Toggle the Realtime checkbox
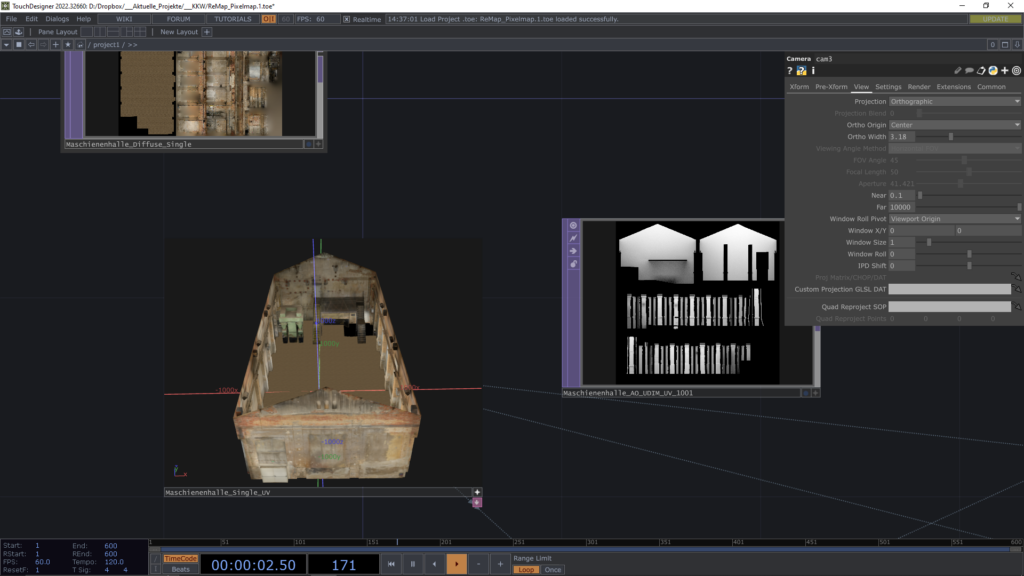The width and height of the screenshot is (1024, 576). [x=347, y=19]
